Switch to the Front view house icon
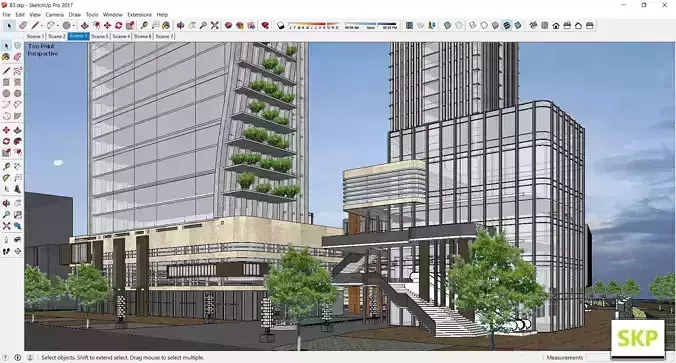Viewport: 676px width, 363px height. [556, 25]
